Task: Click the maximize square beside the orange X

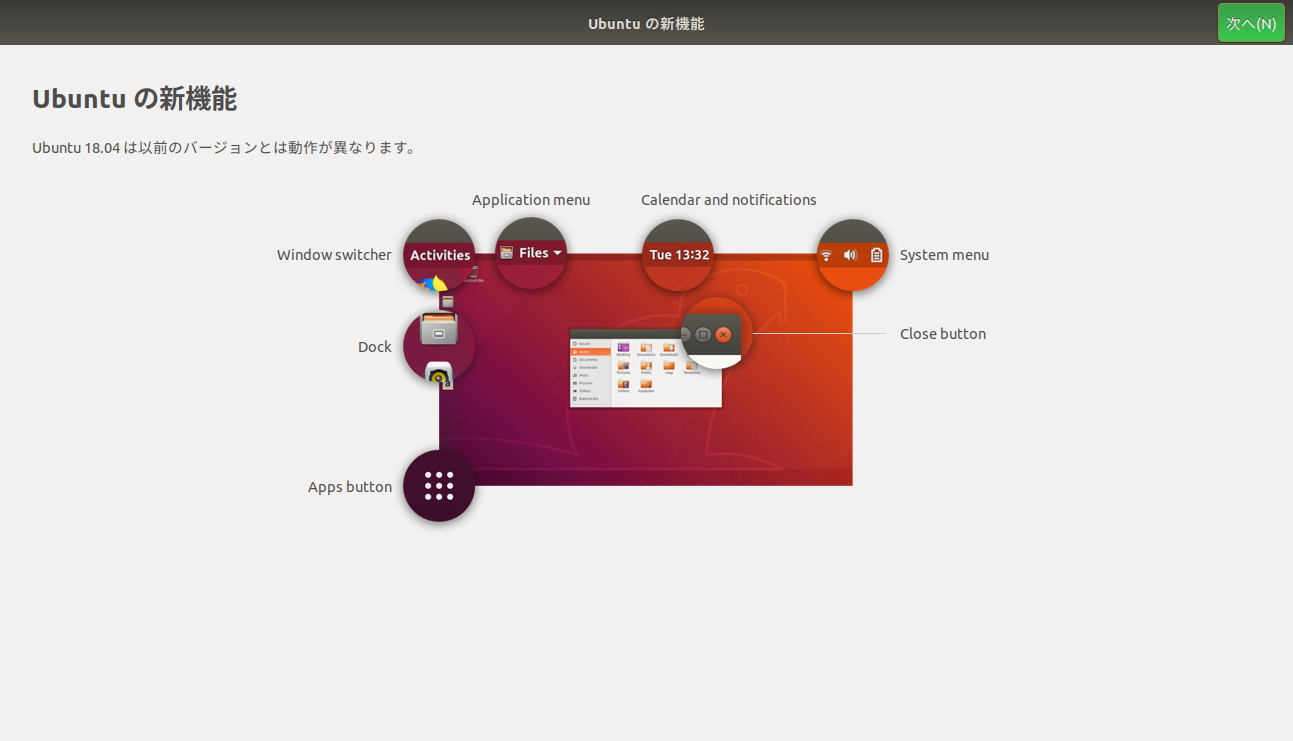Action: click(703, 334)
